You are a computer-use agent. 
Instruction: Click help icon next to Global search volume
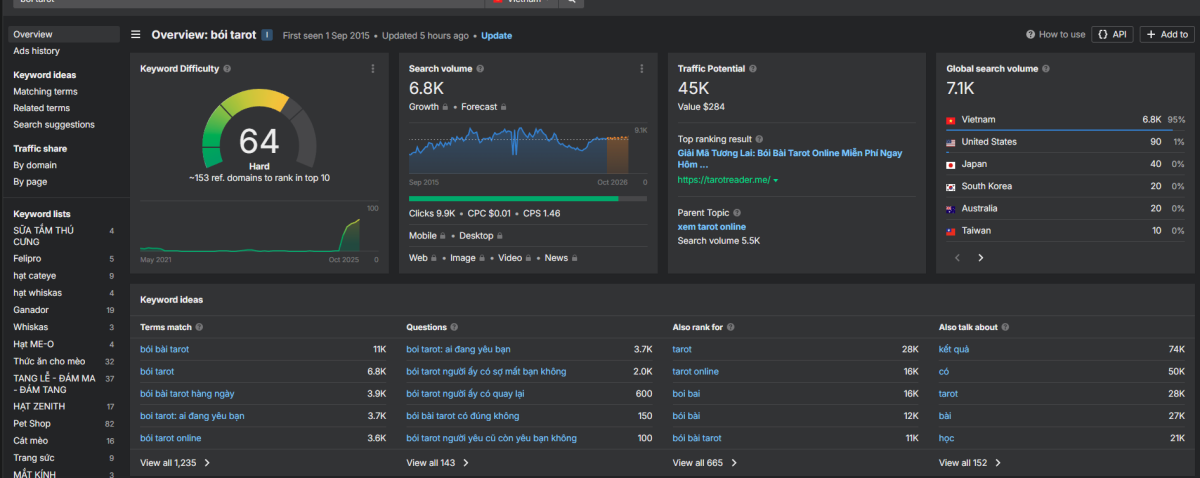(x=1046, y=69)
